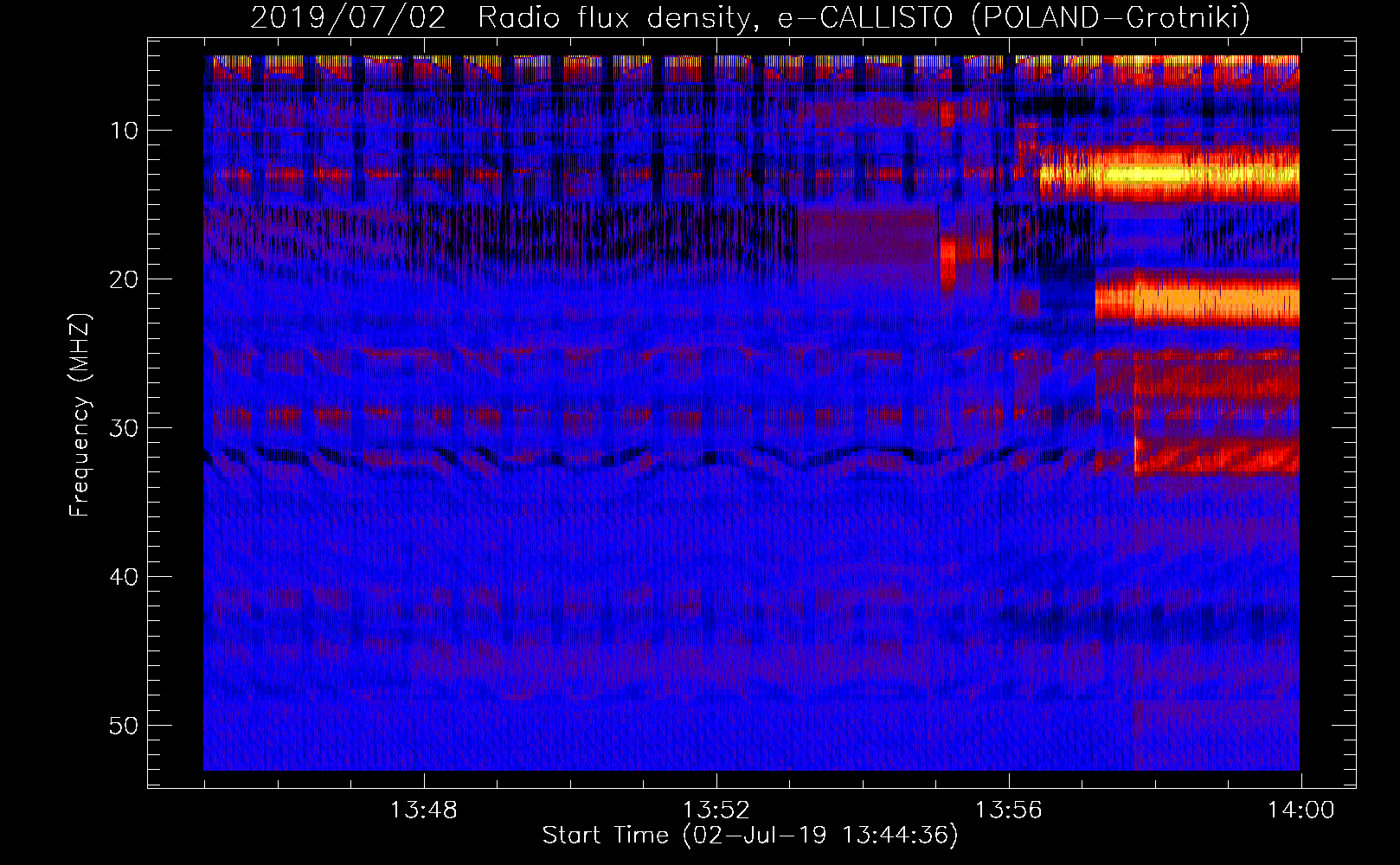Viewport: 1400px width, 865px height.
Task: Click the 20 MHz frequency tick label
Action: 125,279
